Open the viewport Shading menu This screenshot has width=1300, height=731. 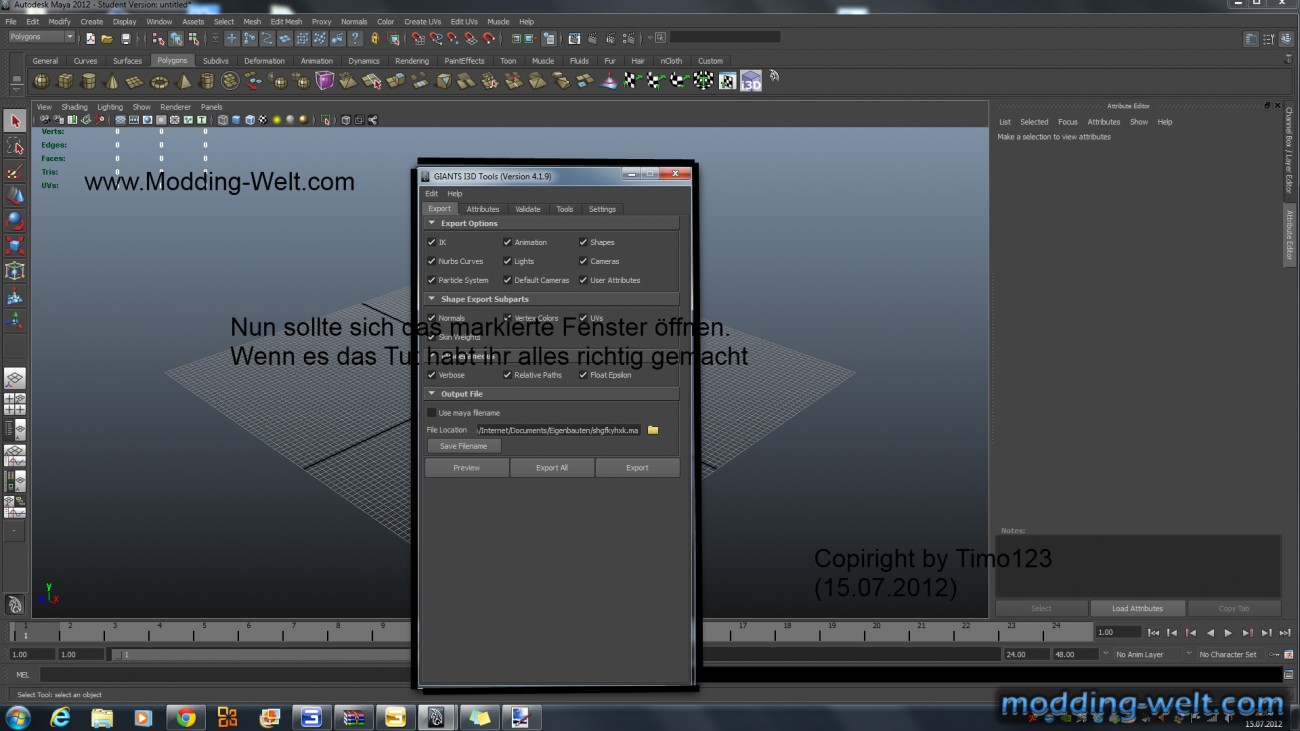point(75,107)
